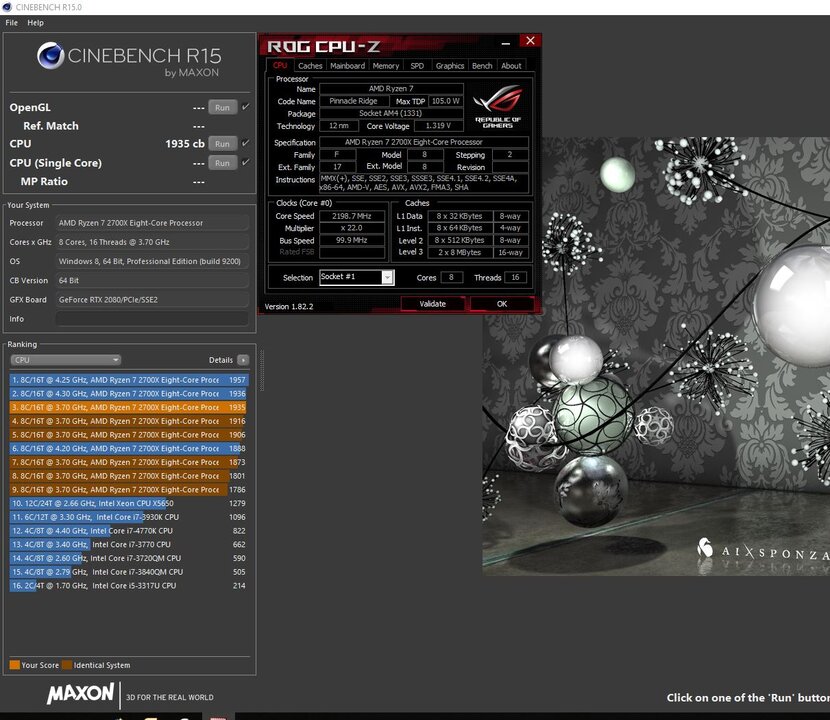The width and height of the screenshot is (830, 720).
Task: Minimize the ROG CPU-Z window
Action: 506,43
